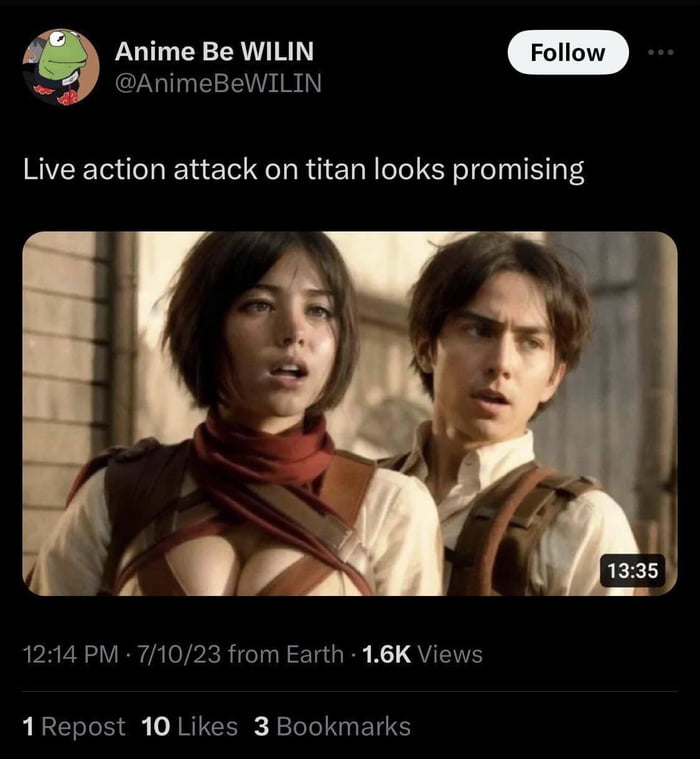
Task: Click the Views label
Action: (x=450, y=654)
